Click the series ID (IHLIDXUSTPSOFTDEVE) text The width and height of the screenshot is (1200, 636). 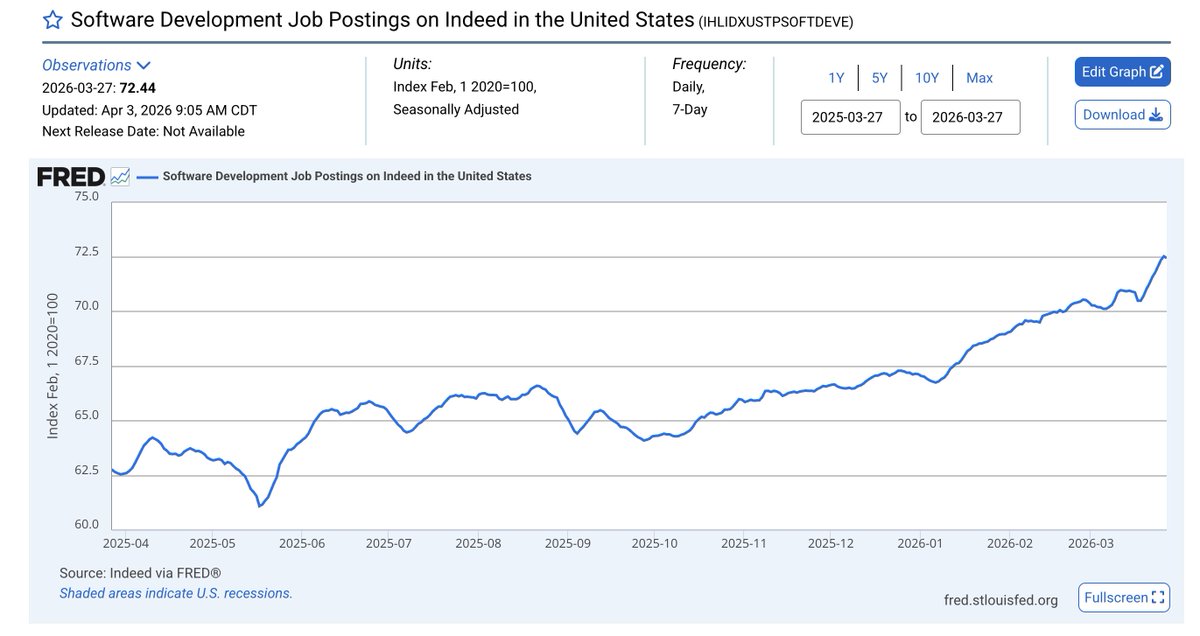pos(776,21)
